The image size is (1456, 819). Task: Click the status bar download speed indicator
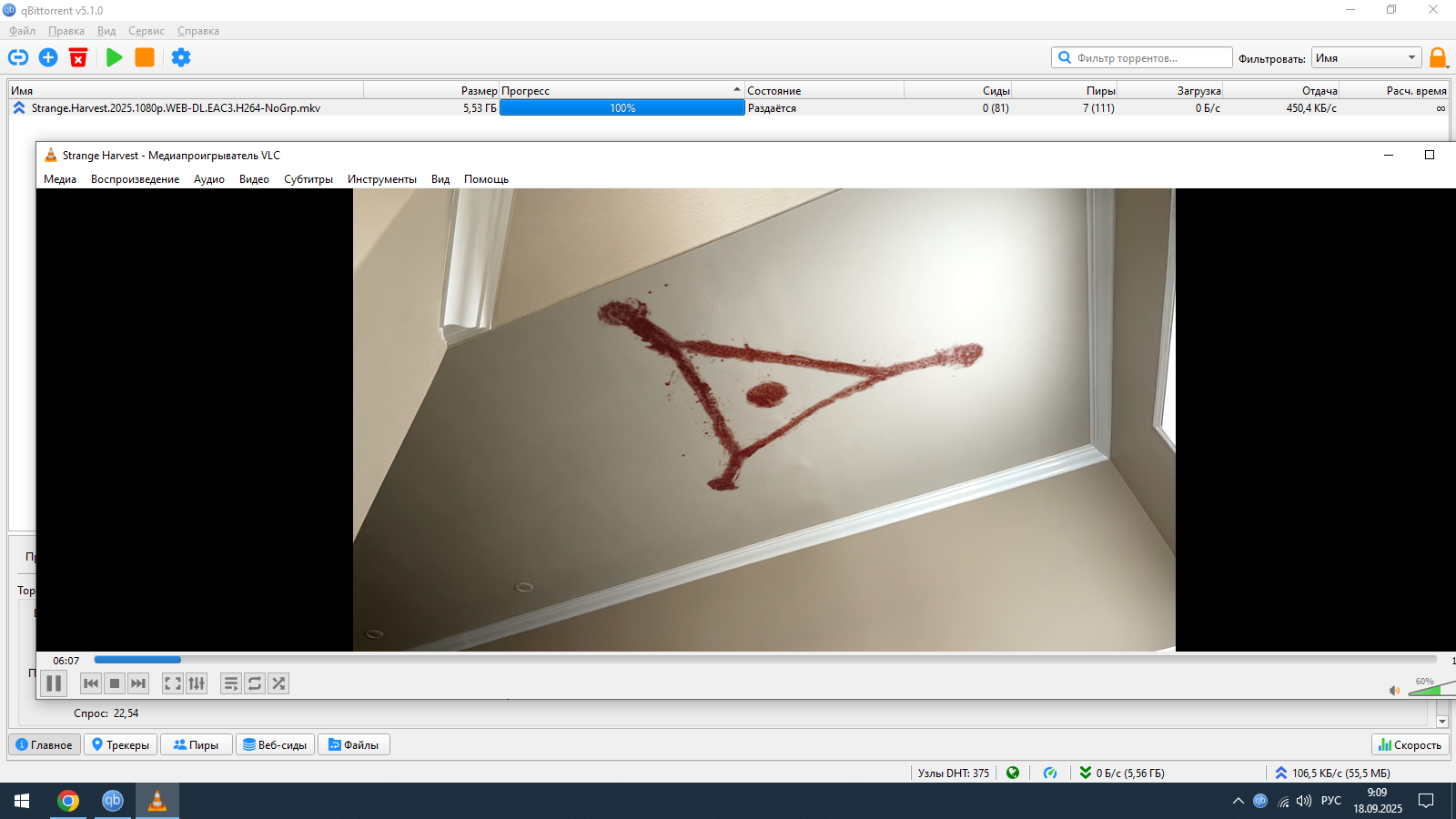[x=1122, y=773]
